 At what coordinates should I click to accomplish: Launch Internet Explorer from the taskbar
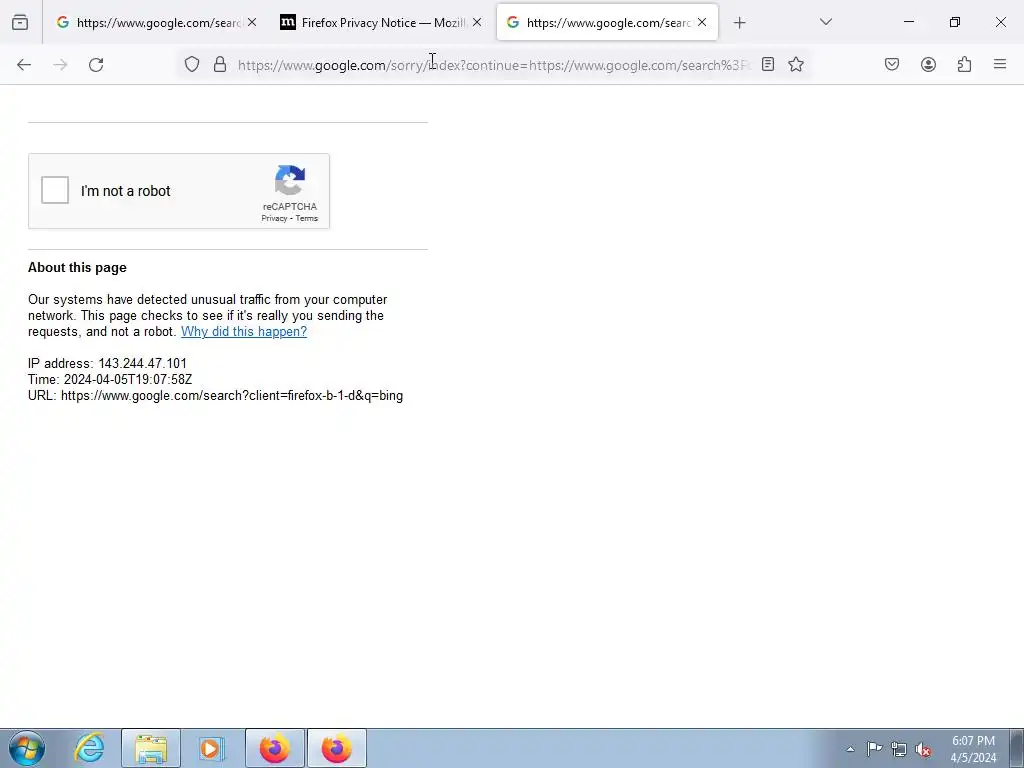tap(89, 748)
